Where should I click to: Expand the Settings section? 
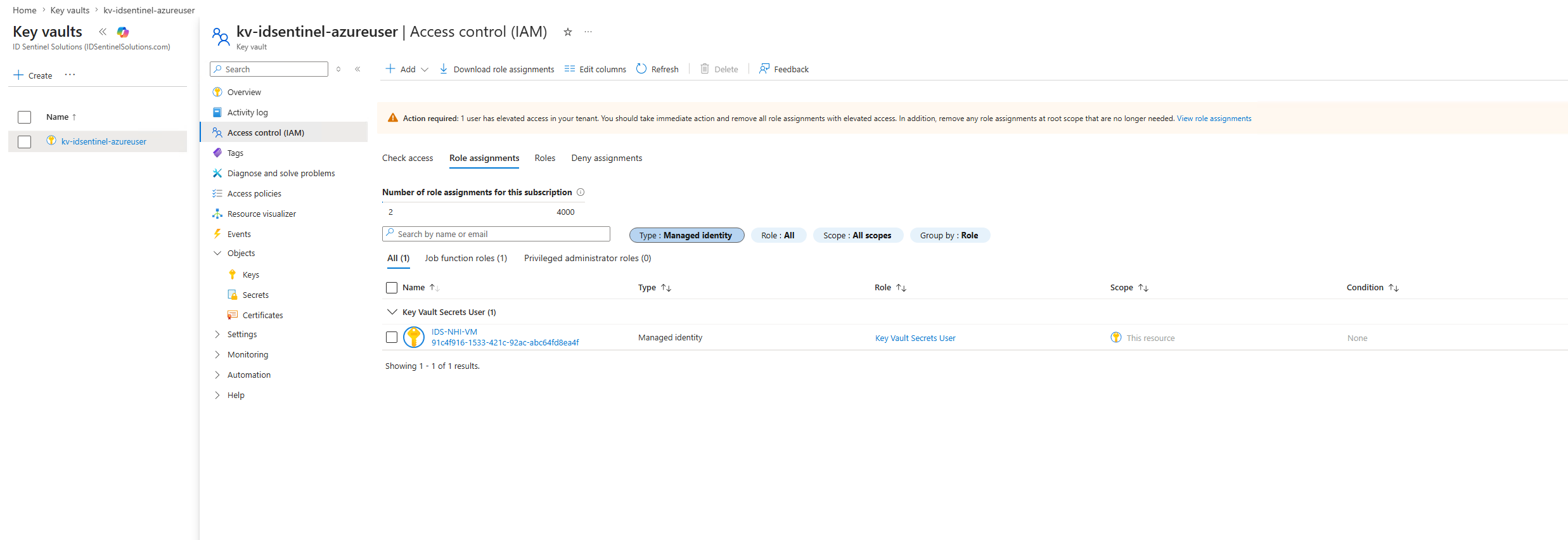tap(217, 334)
